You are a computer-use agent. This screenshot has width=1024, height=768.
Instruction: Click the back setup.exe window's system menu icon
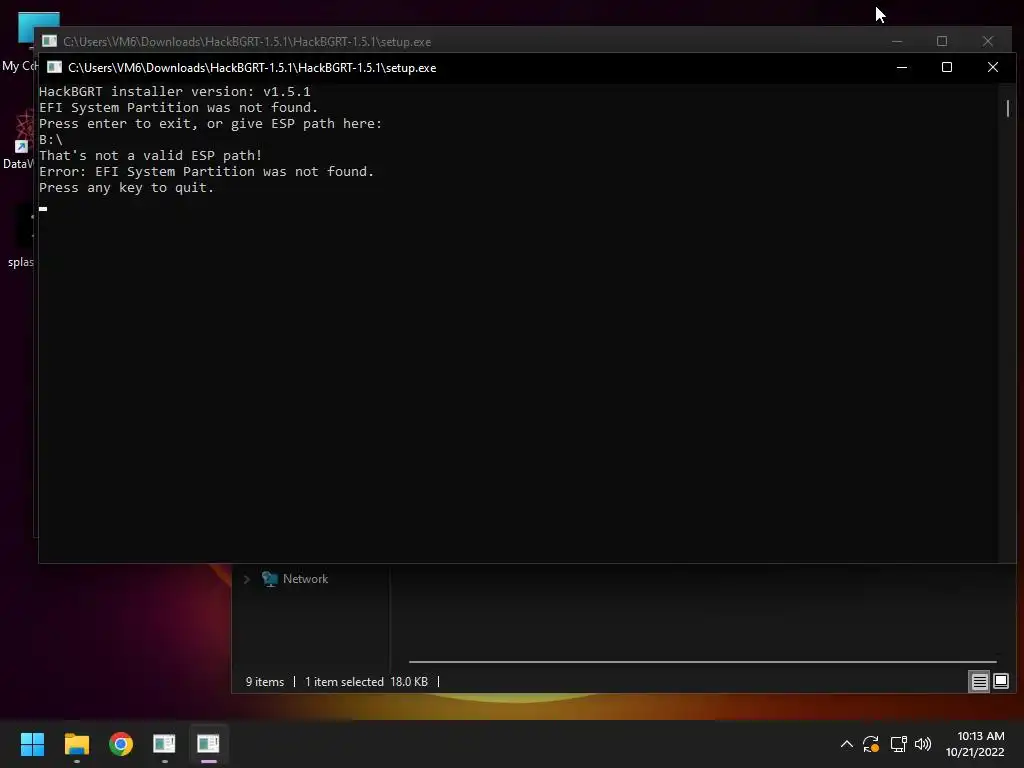49,41
